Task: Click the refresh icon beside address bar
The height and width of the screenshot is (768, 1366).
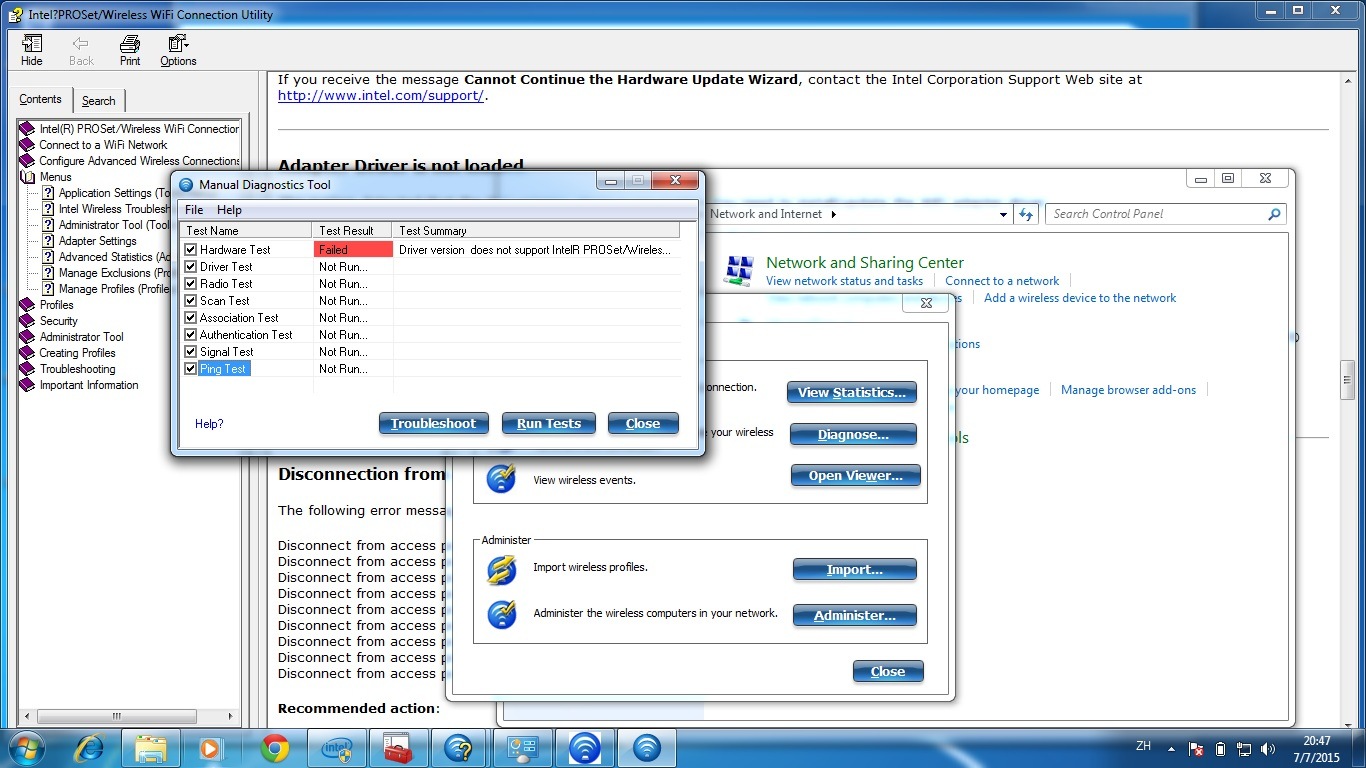Action: (1025, 214)
